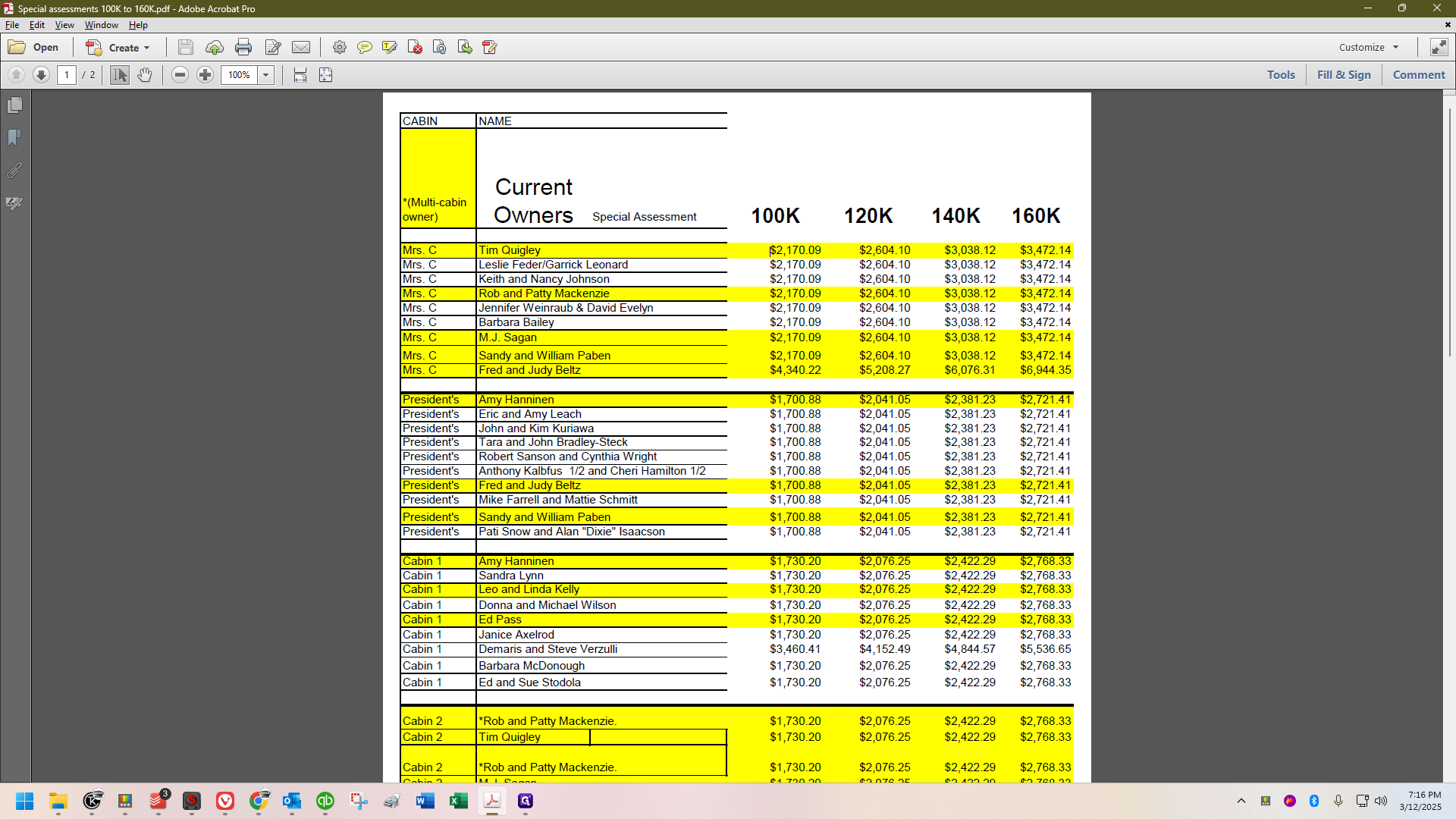Screen dimensions: 1456x819
Task: Toggle the Select tool cursor
Action: 120,75
